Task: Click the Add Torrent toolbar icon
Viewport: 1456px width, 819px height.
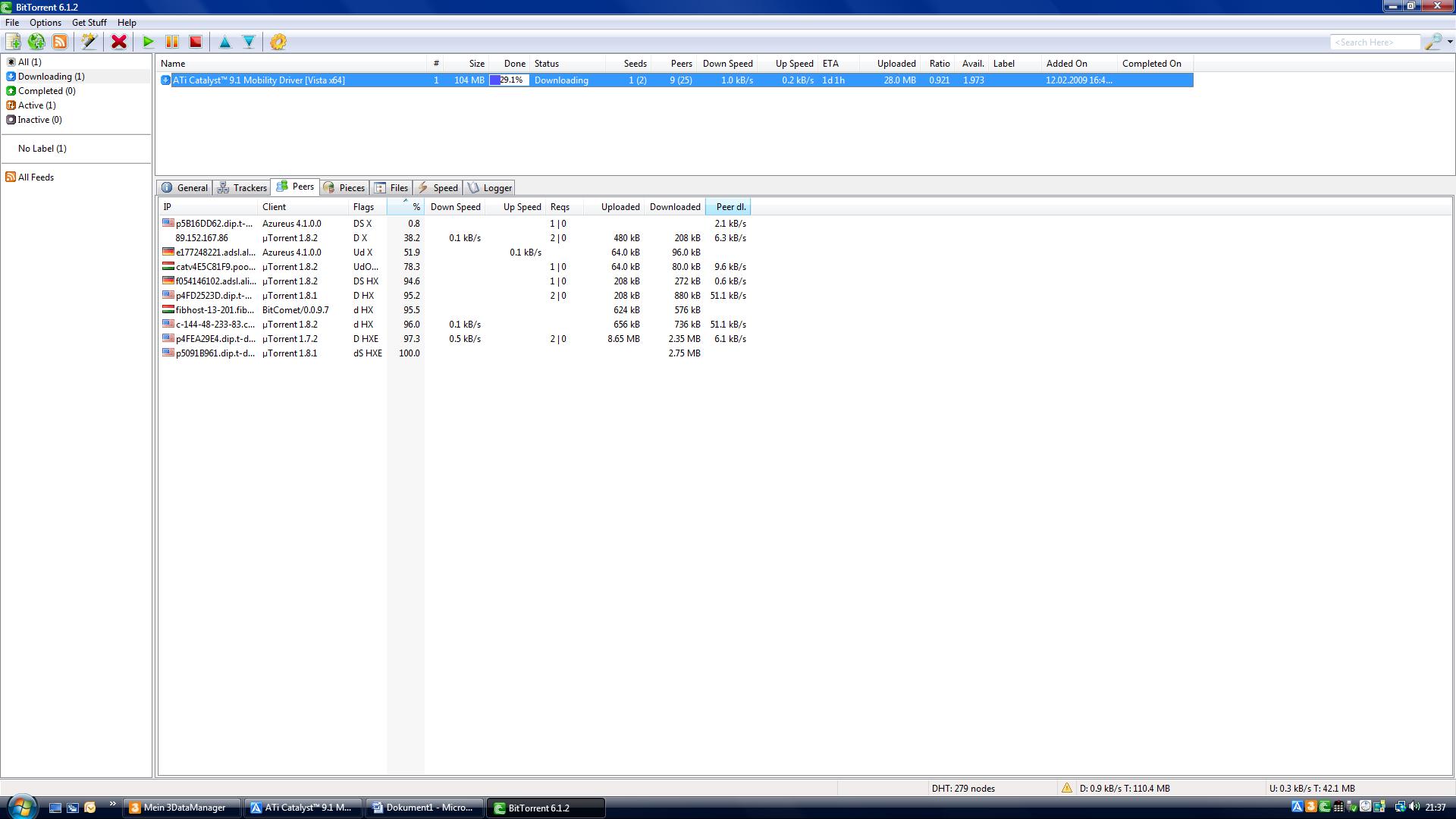Action: (x=14, y=42)
